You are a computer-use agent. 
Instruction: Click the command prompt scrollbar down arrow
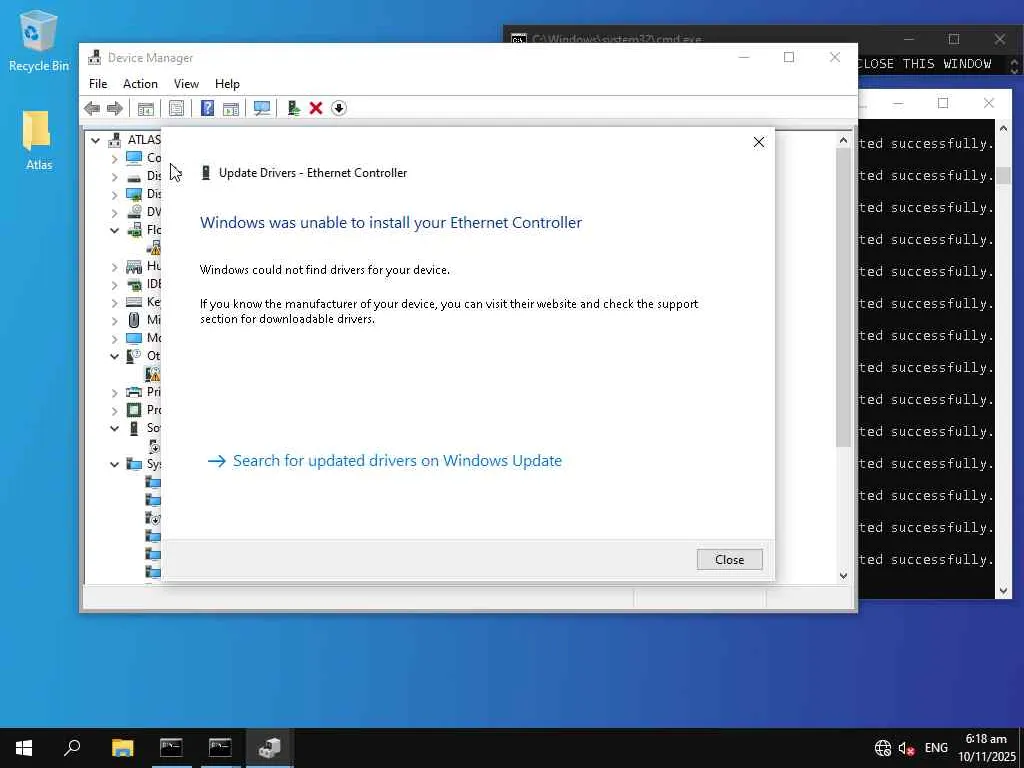point(1004,591)
